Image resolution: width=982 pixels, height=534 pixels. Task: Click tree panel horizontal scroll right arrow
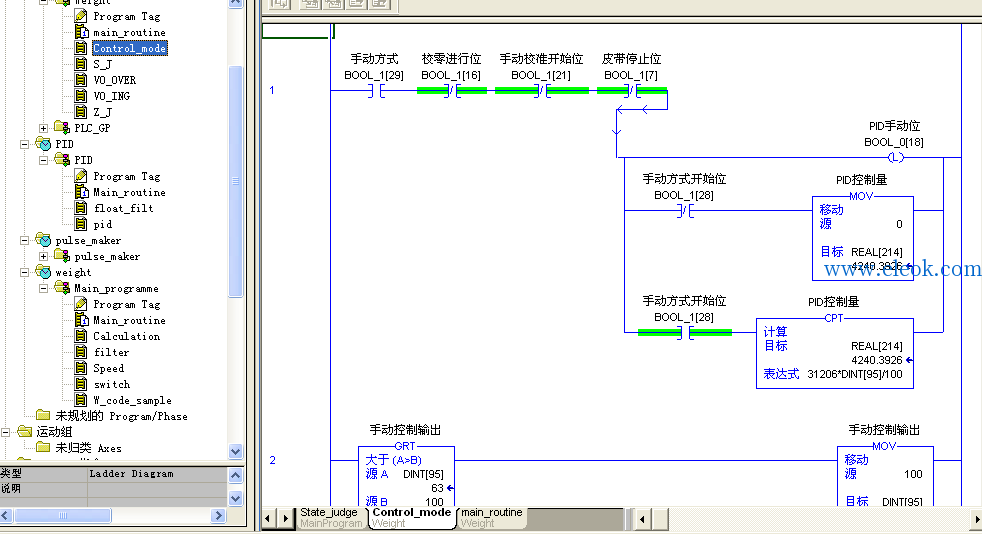(219, 515)
